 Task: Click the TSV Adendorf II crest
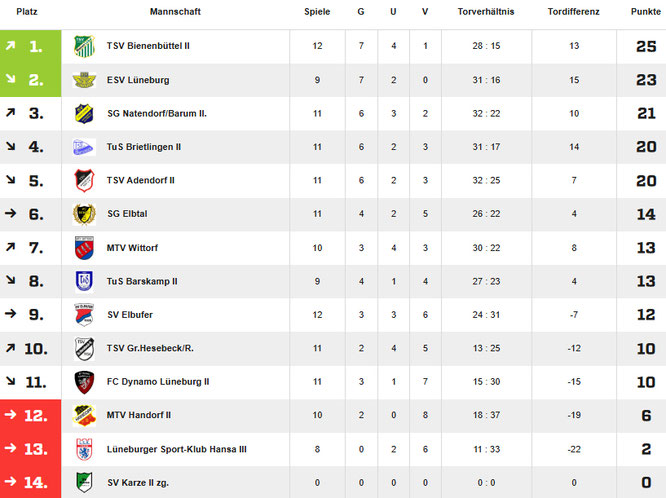pos(83,181)
